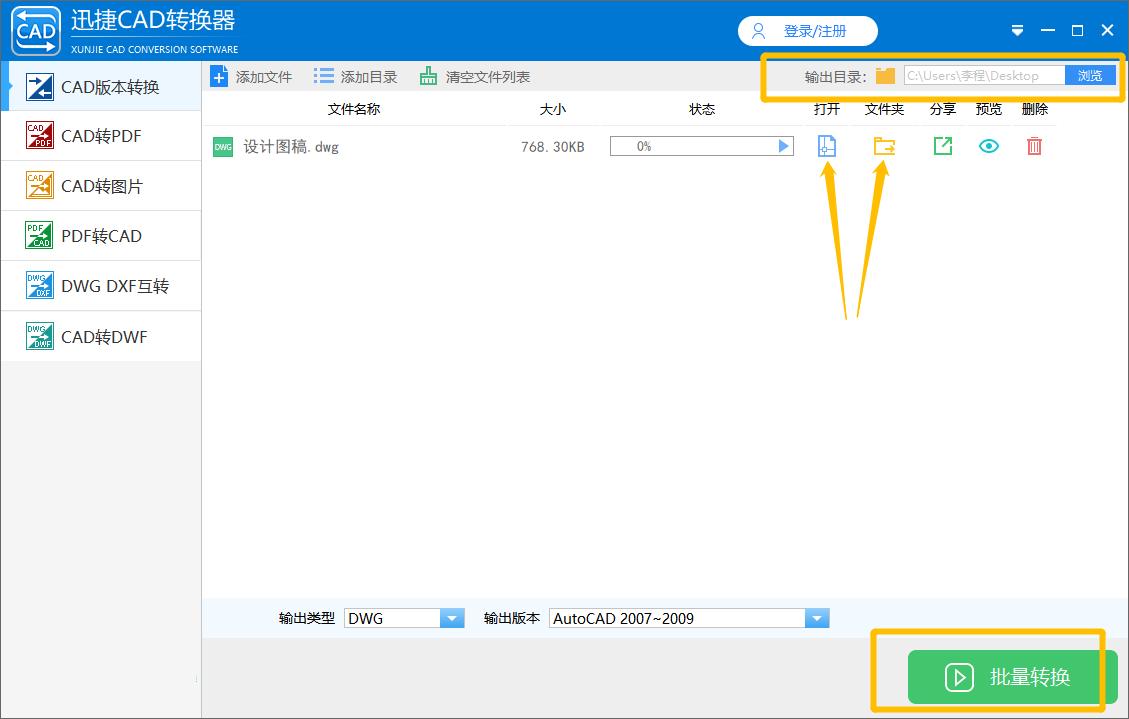Screen dimensions: 1129x719
Task: Open the output directory folder icon
Action: click(884, 74)
